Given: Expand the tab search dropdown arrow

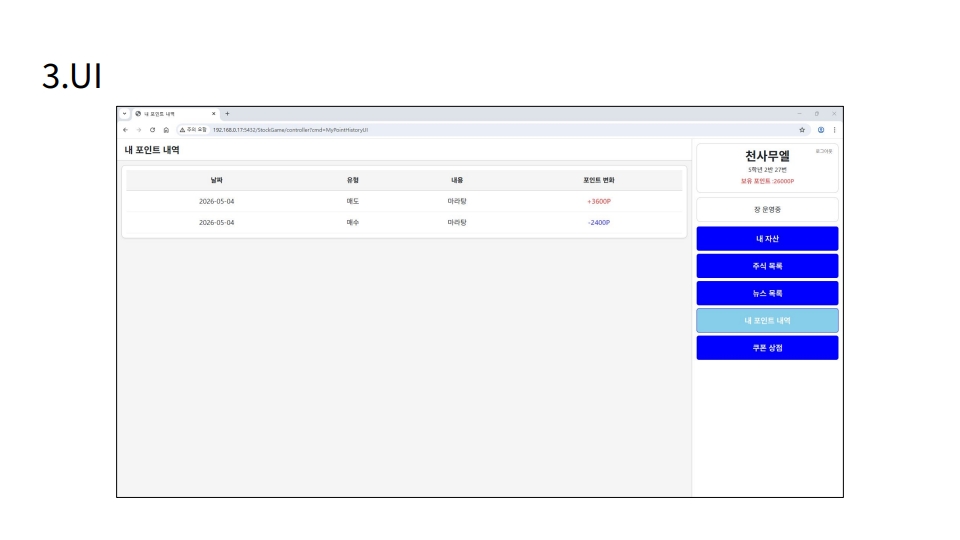Looking at the screenshot, I should point(124,114).
